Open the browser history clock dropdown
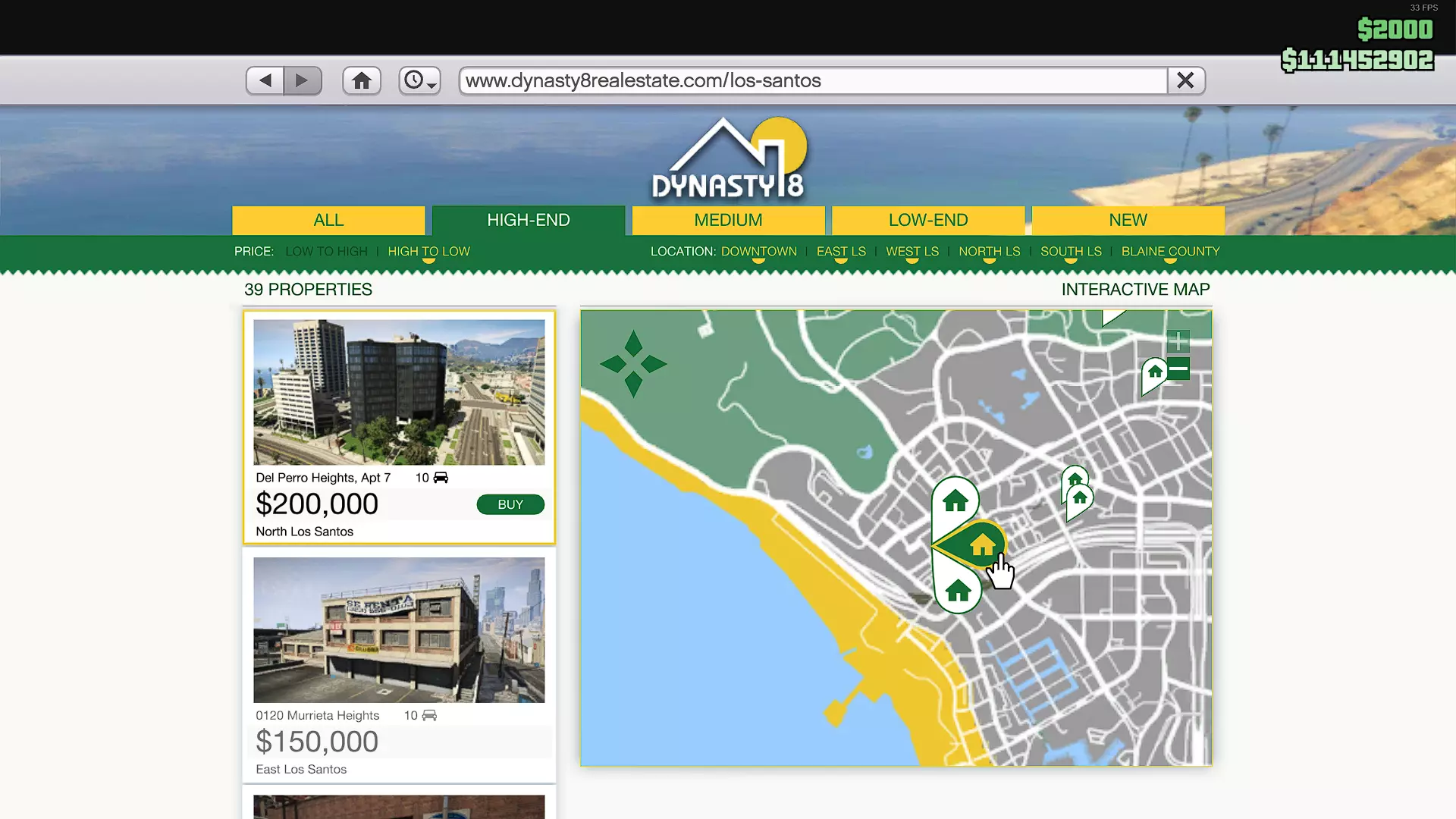 click(419, 80)
